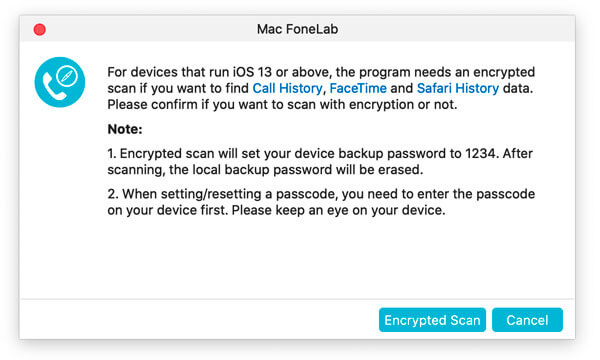
Task: Click the 1234 password text
Action: (482, 153)
